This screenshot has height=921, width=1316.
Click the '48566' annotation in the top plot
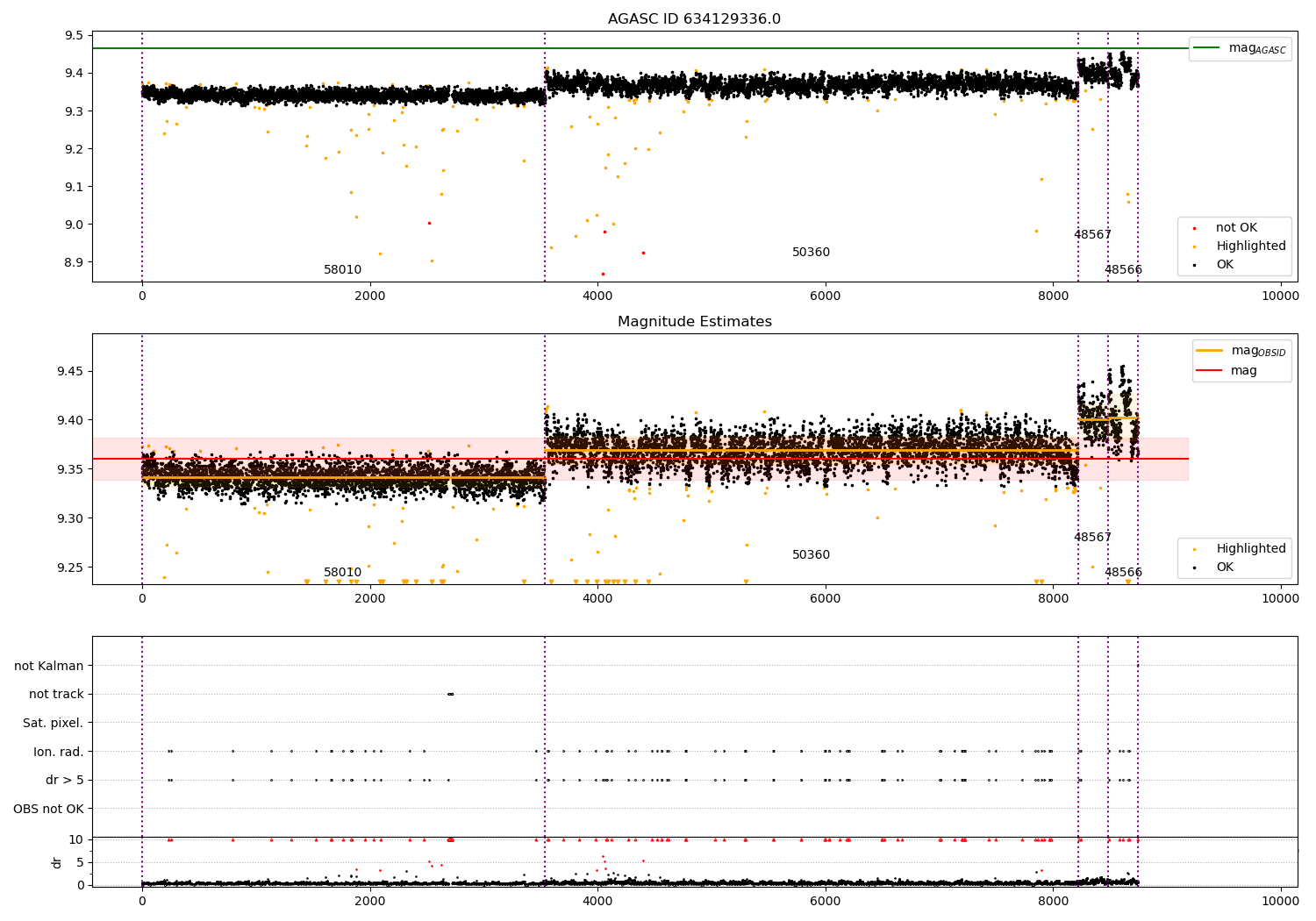[x=1123, y=270]
